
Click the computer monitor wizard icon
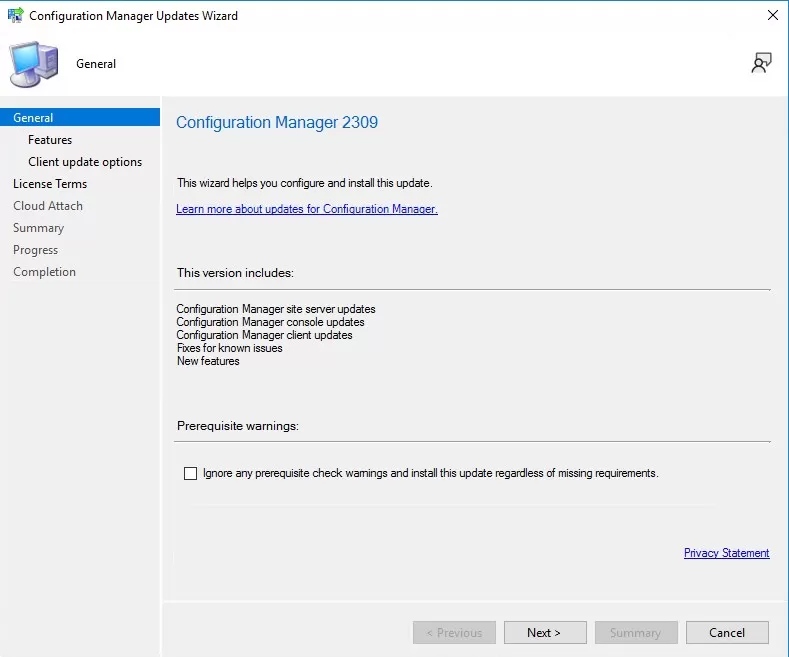pyautogui.click(x=34, y=64)
